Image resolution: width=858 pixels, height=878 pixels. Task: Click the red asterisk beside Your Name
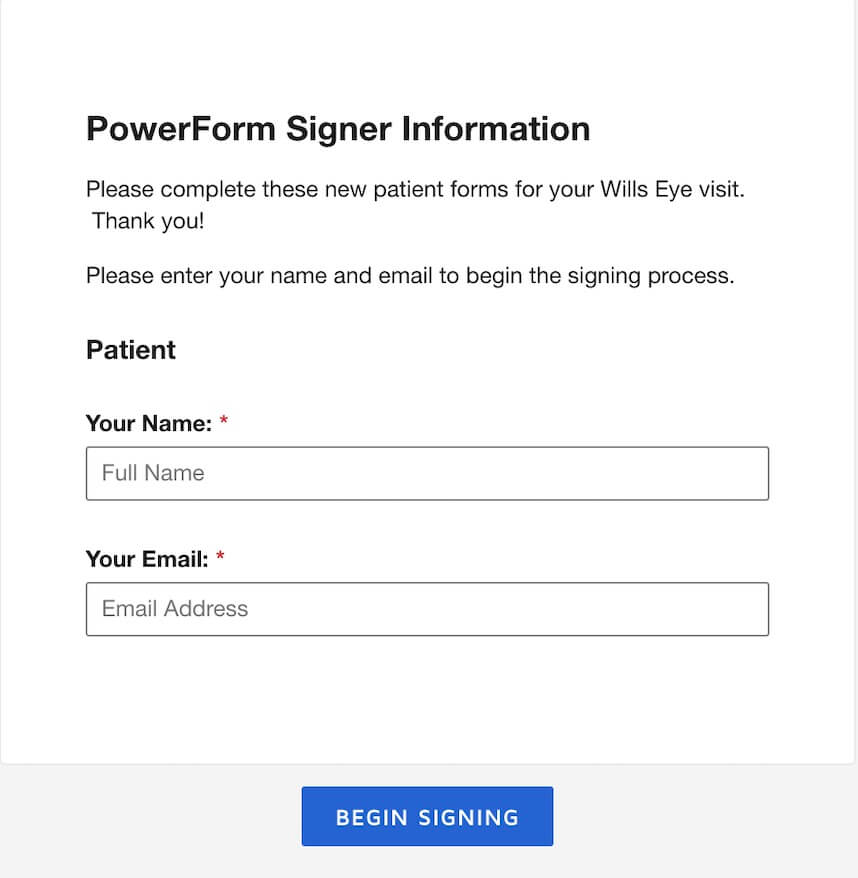[224, 423]
